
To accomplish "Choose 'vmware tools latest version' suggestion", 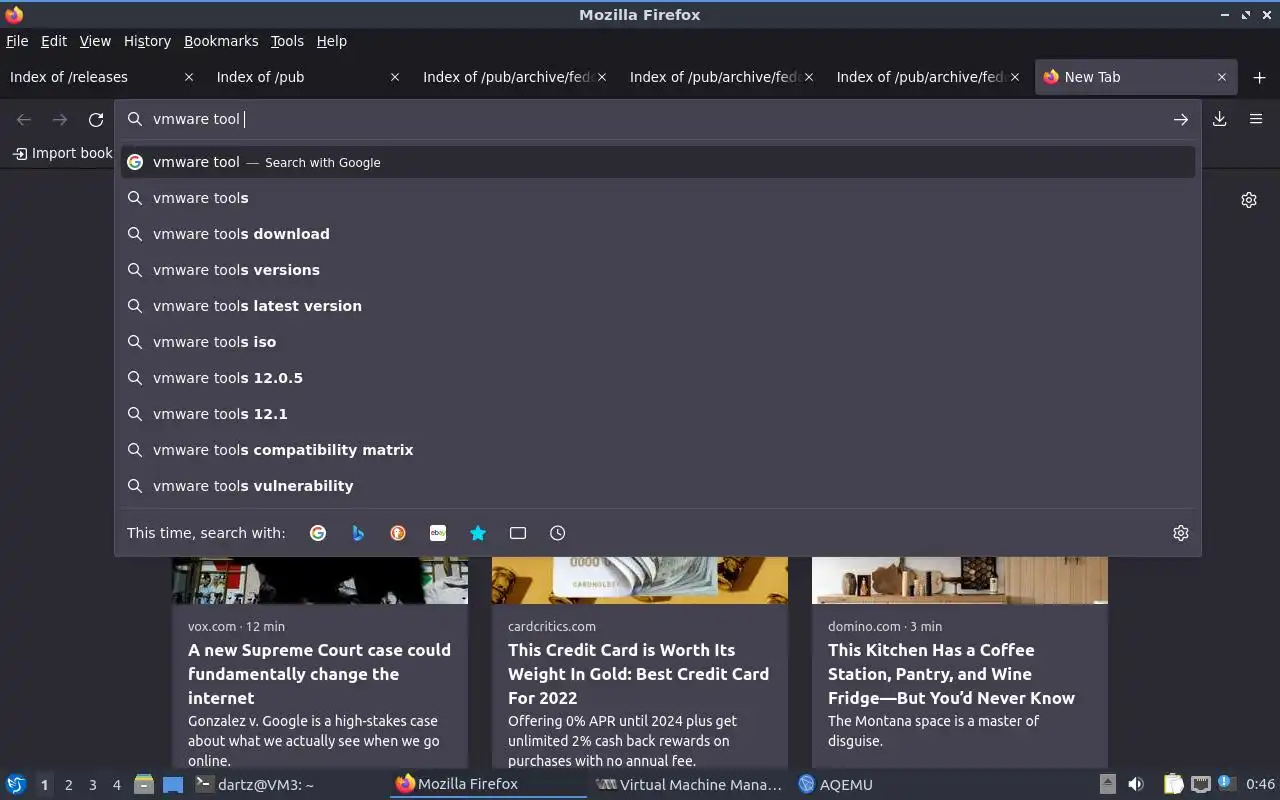I will [658, 306].
